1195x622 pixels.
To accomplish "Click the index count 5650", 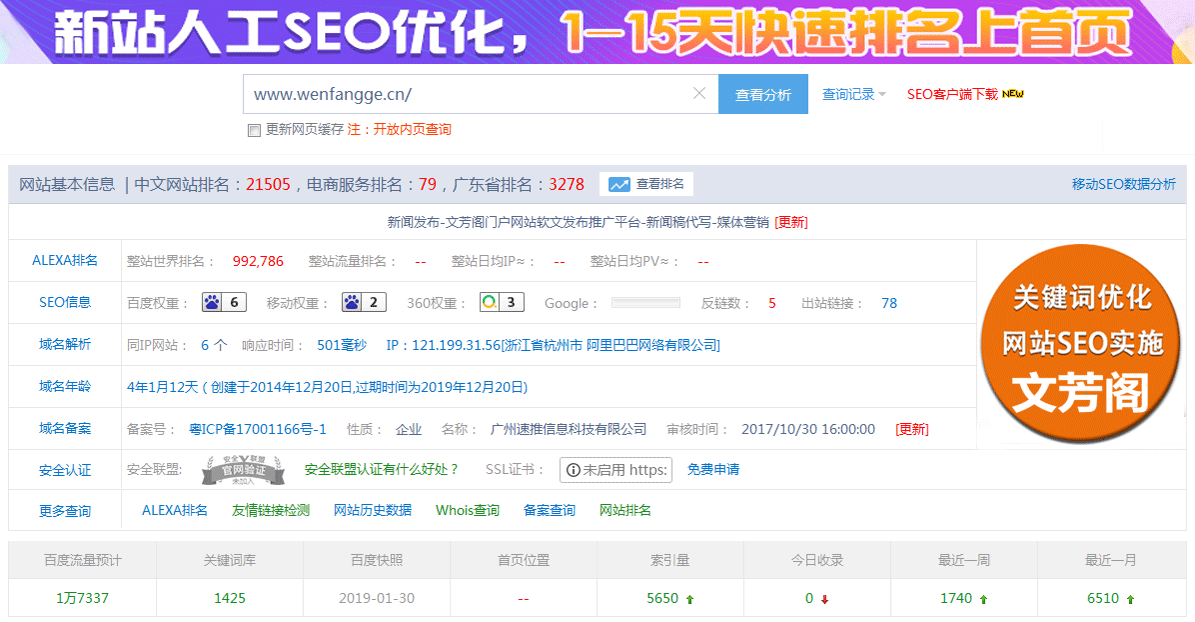I will point(662,598).
